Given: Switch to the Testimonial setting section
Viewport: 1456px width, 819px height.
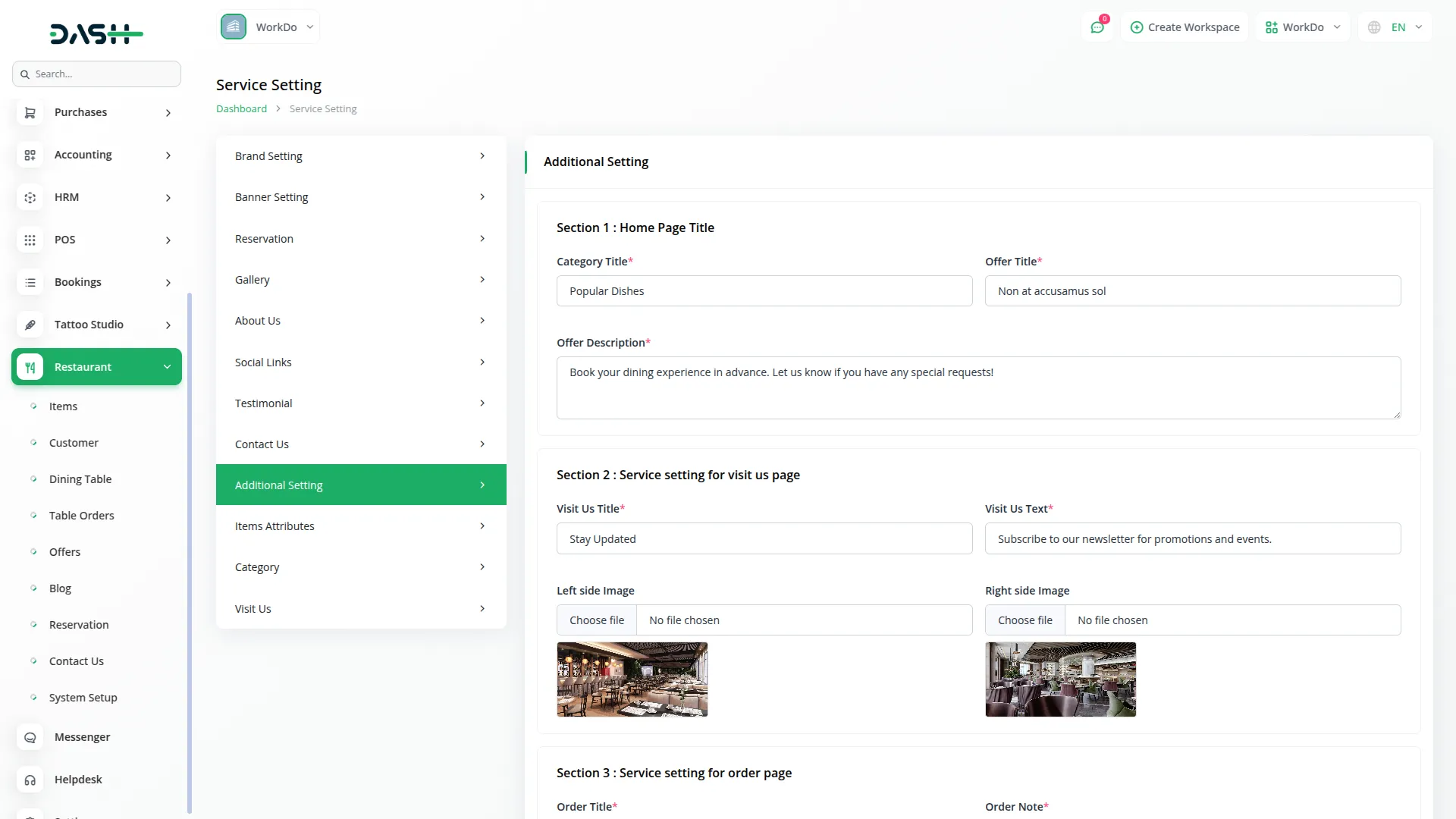Looking at the screenshot, I should pyautogui.click(x=263, y=403).
